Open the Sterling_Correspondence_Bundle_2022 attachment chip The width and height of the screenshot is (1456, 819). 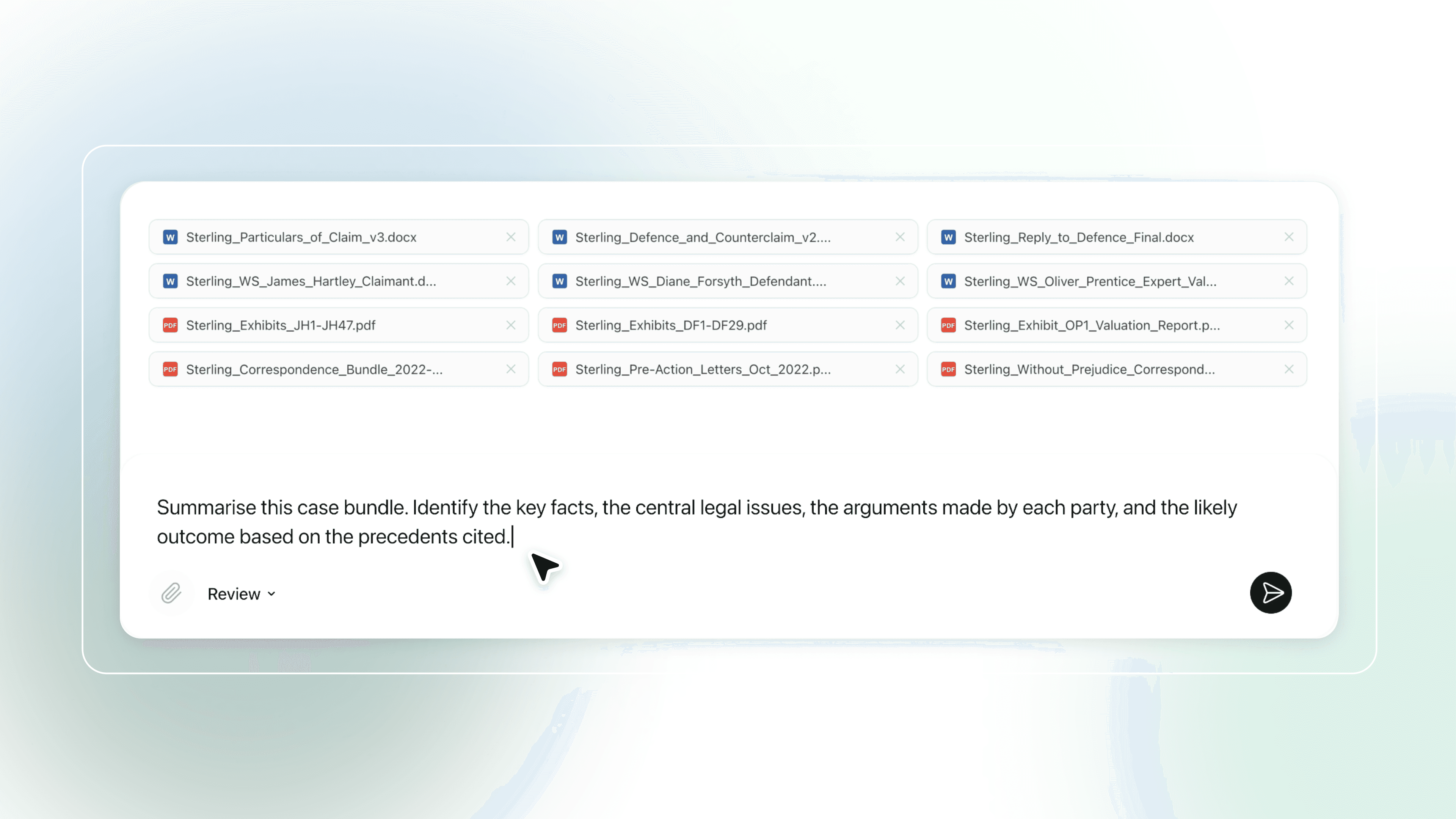pos(314,369)
